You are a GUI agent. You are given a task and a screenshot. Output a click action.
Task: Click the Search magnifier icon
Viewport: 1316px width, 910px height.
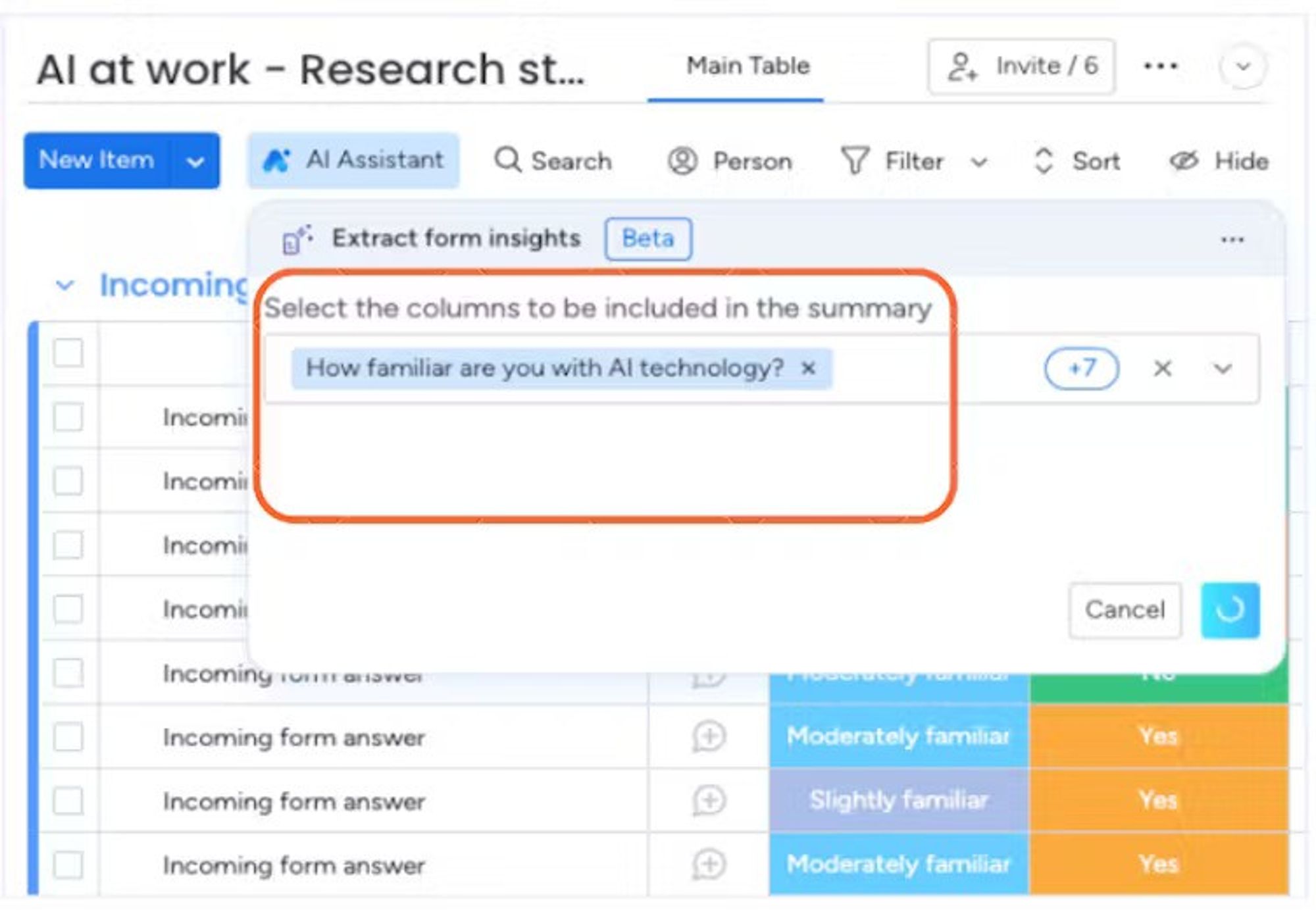tap(507, 160)
